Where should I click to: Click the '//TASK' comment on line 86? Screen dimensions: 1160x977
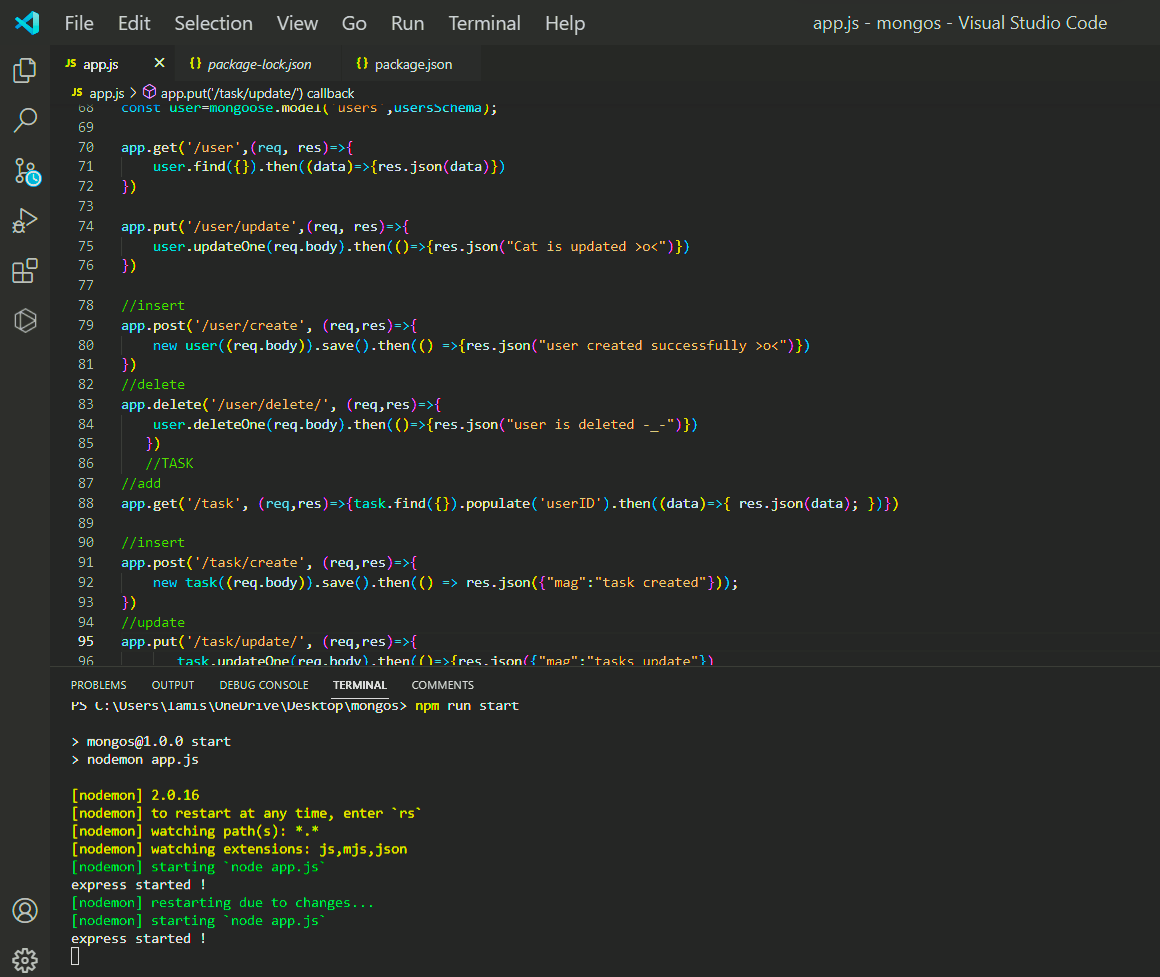169,463
